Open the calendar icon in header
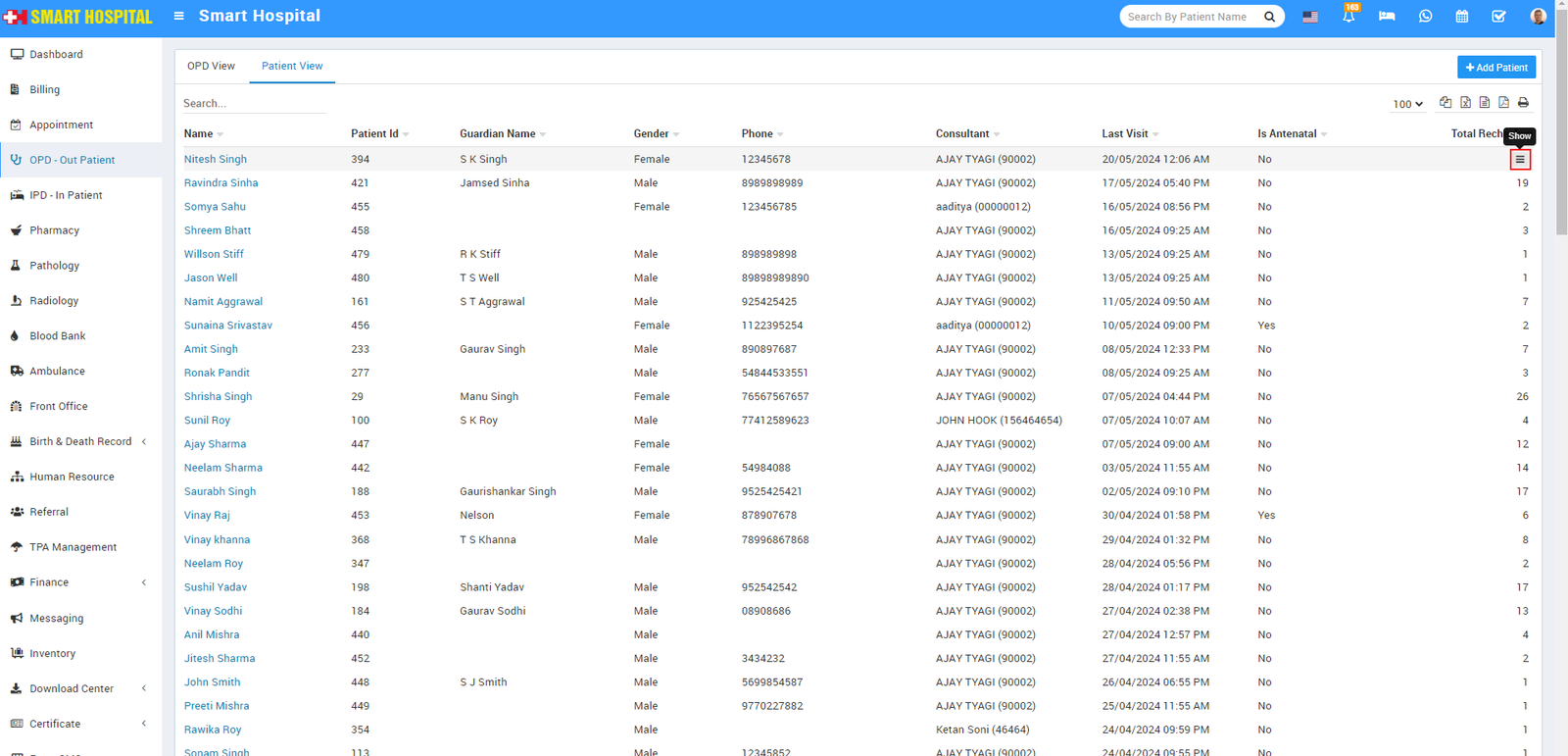This screenshot has height=756, width=1568. coord(1461,17)
